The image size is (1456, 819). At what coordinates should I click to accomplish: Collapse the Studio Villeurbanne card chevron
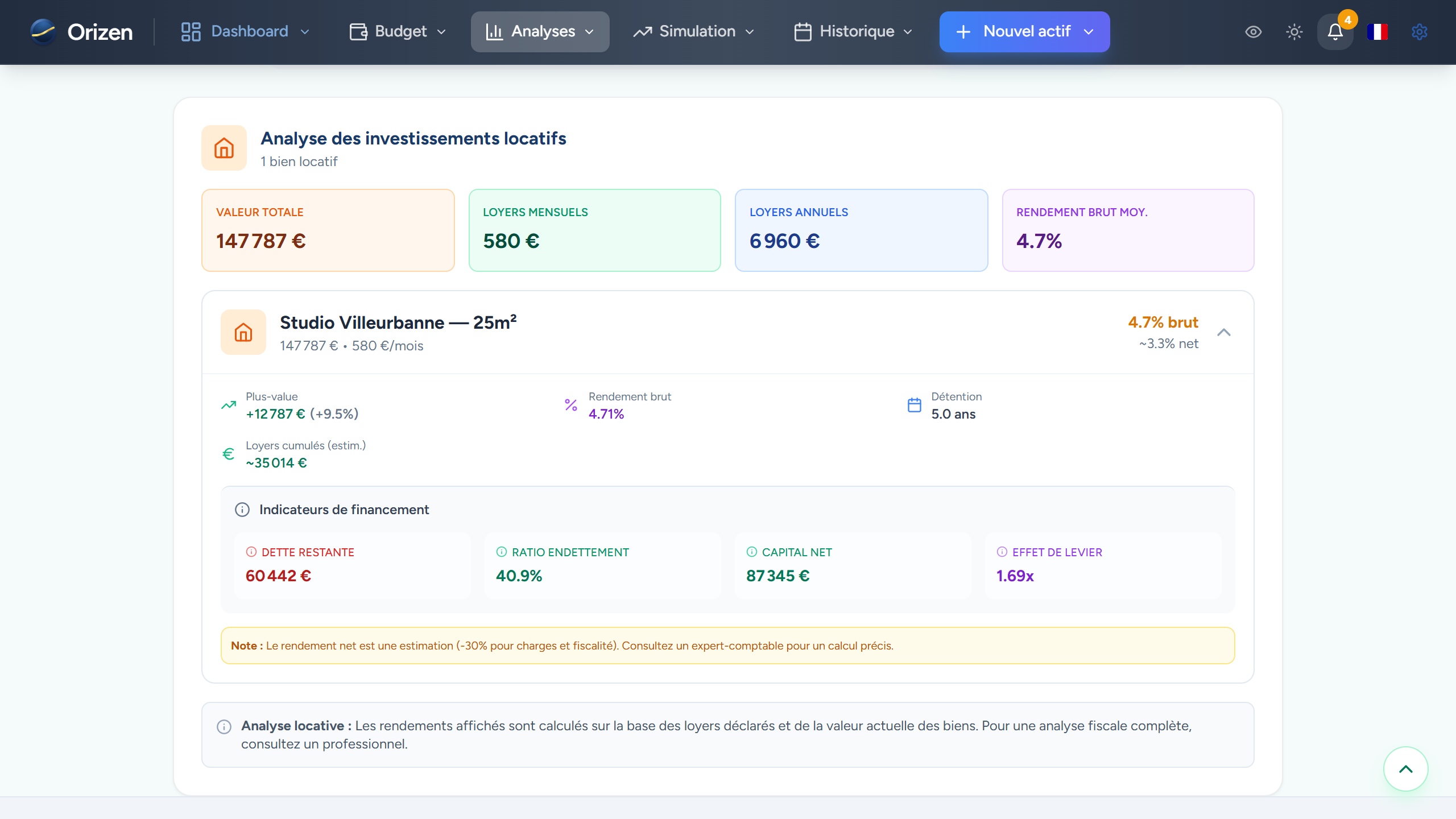coord(1223,333)
